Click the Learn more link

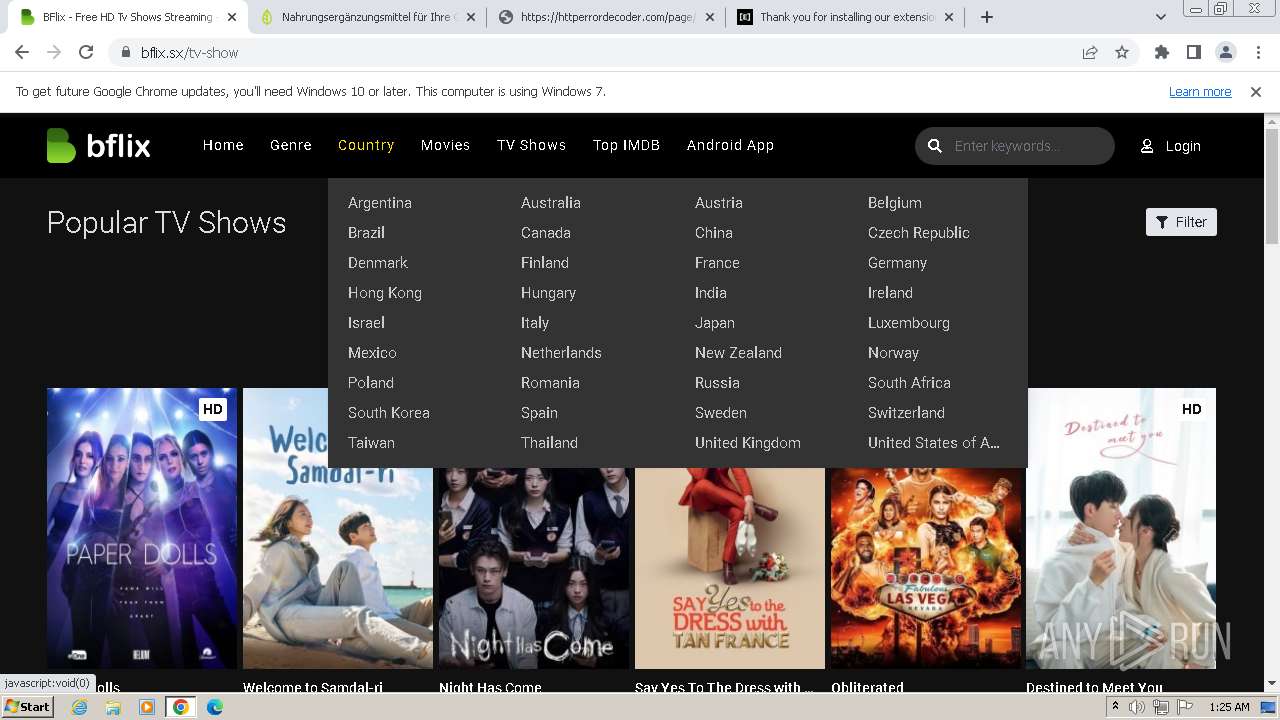coord(1200,92)
